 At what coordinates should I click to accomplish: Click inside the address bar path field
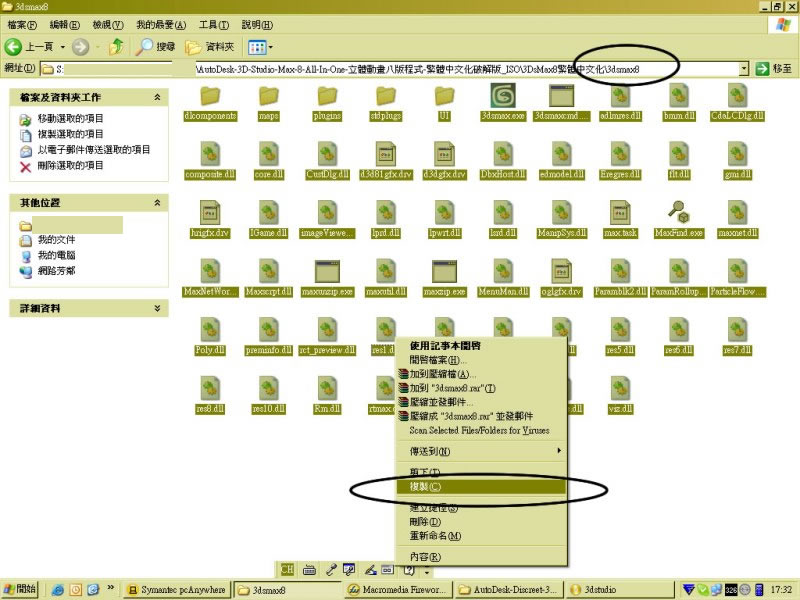tap(389, 69)
